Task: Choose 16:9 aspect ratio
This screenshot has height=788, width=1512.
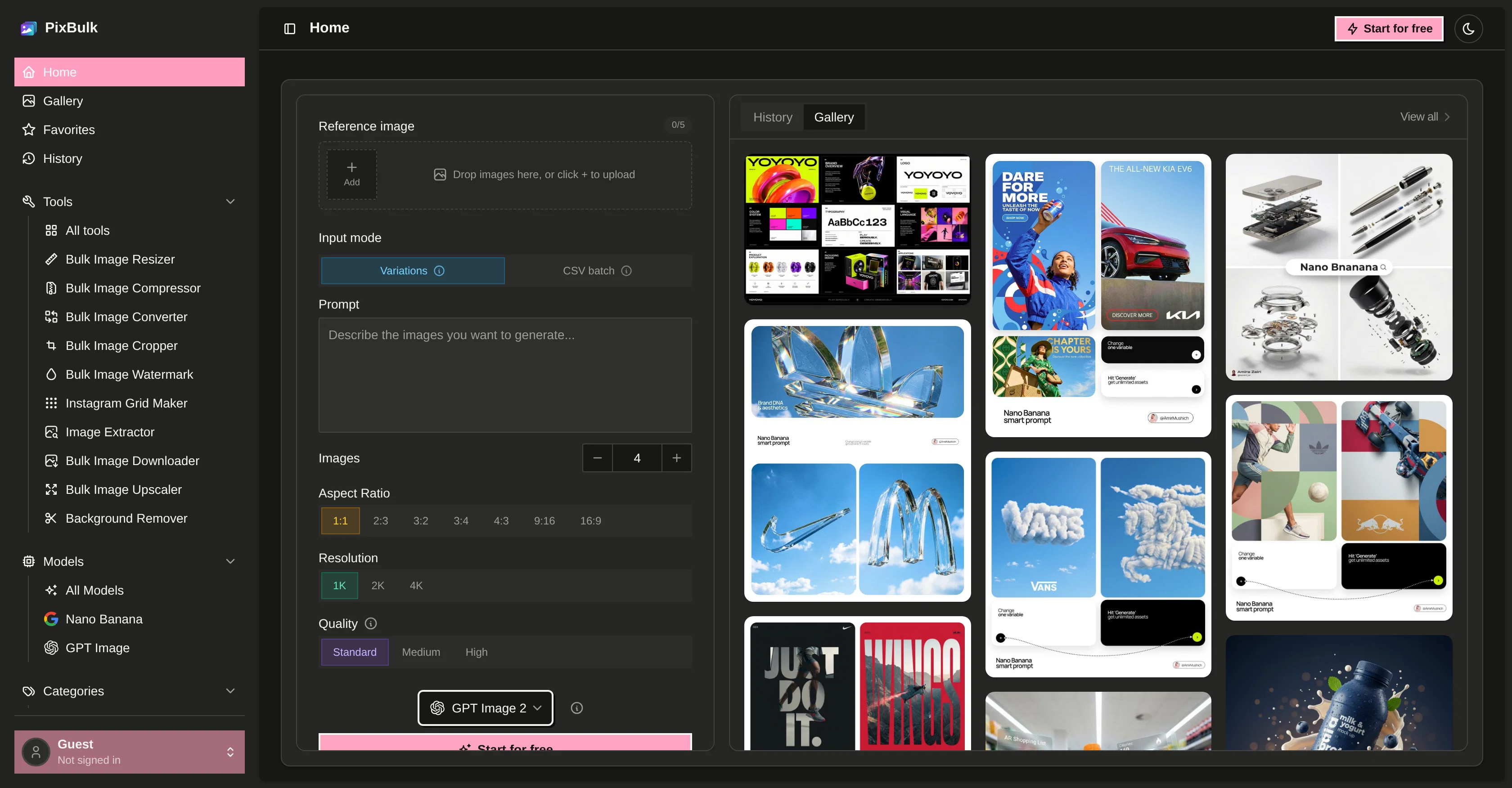Action: click(590, 520)
